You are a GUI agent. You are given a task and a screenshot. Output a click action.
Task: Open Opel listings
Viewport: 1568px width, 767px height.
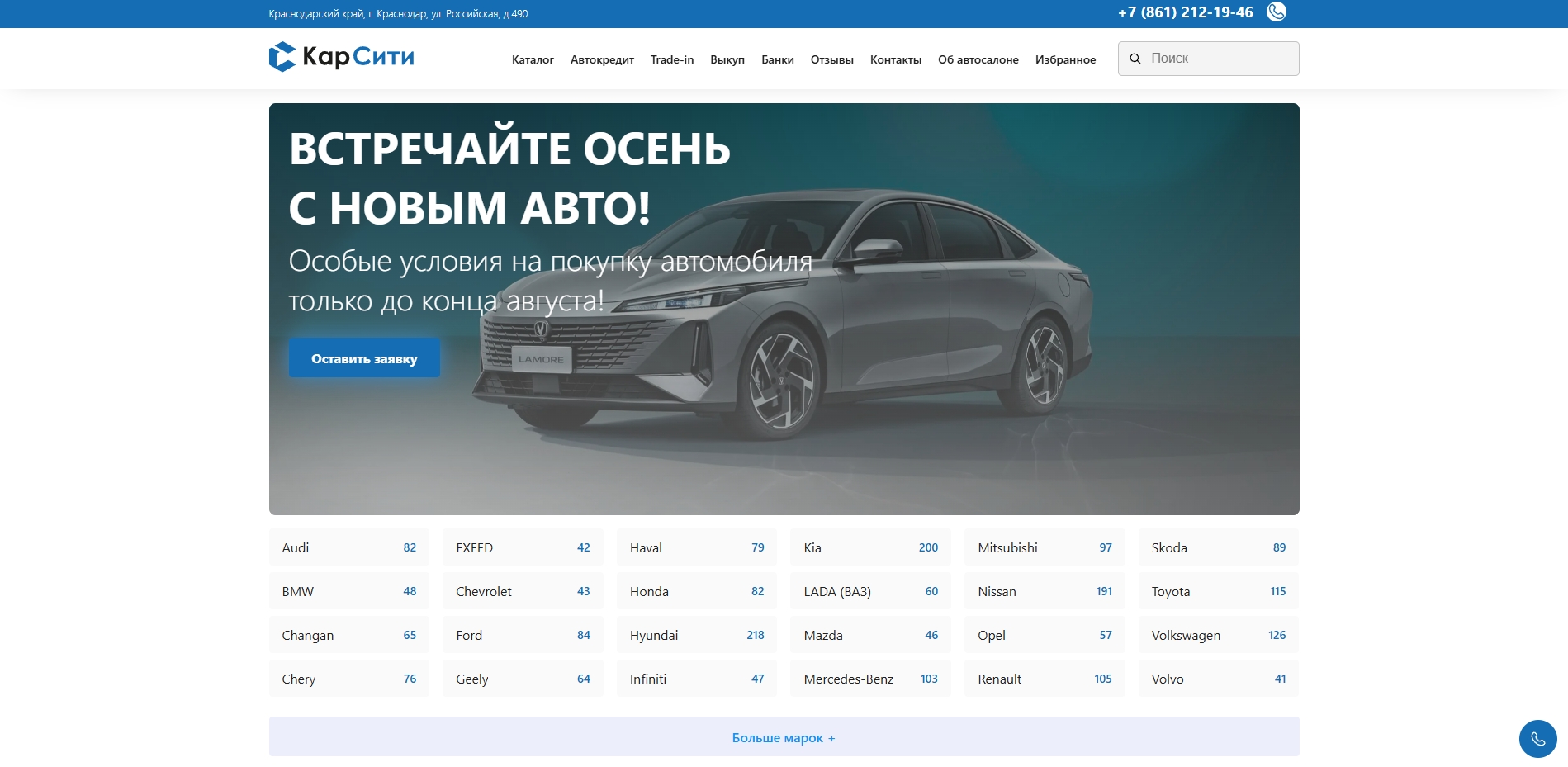click(x=1045, y=635)
